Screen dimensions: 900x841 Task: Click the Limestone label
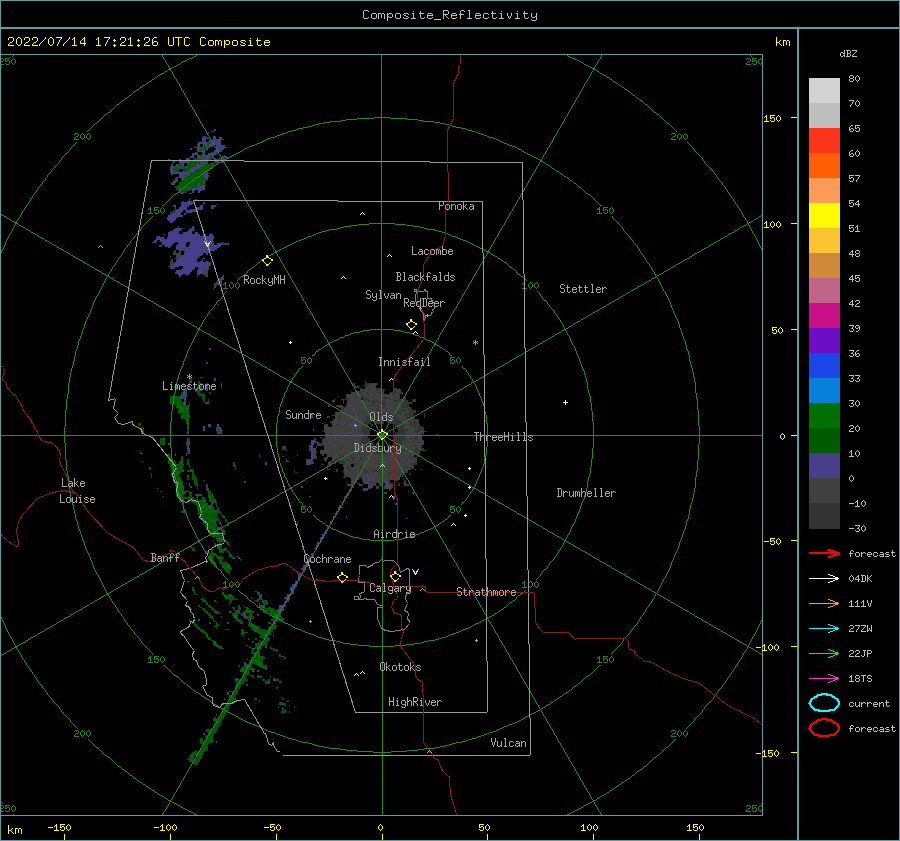[x=189, y=386]
